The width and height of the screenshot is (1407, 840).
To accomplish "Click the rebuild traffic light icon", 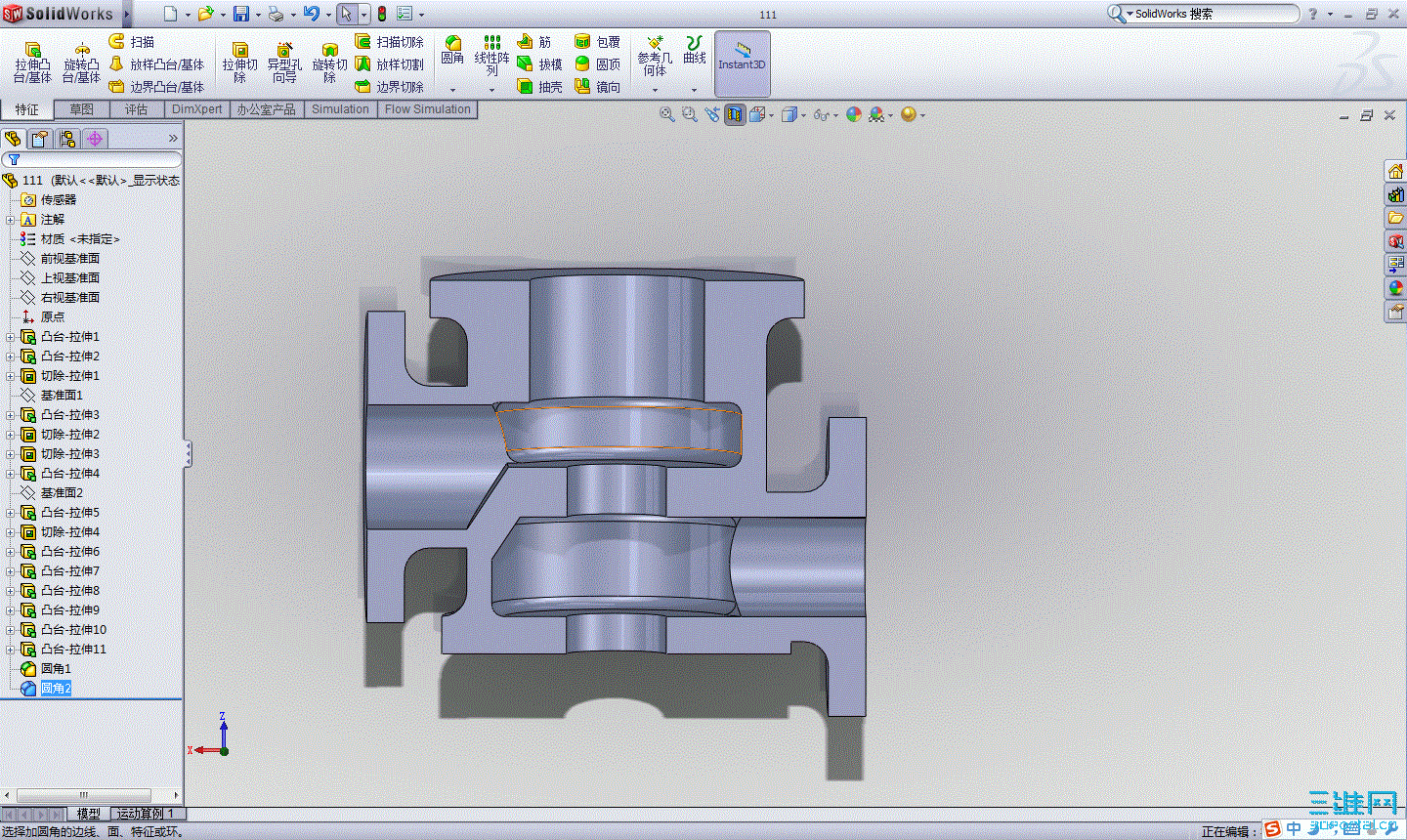I will [382, 14].
